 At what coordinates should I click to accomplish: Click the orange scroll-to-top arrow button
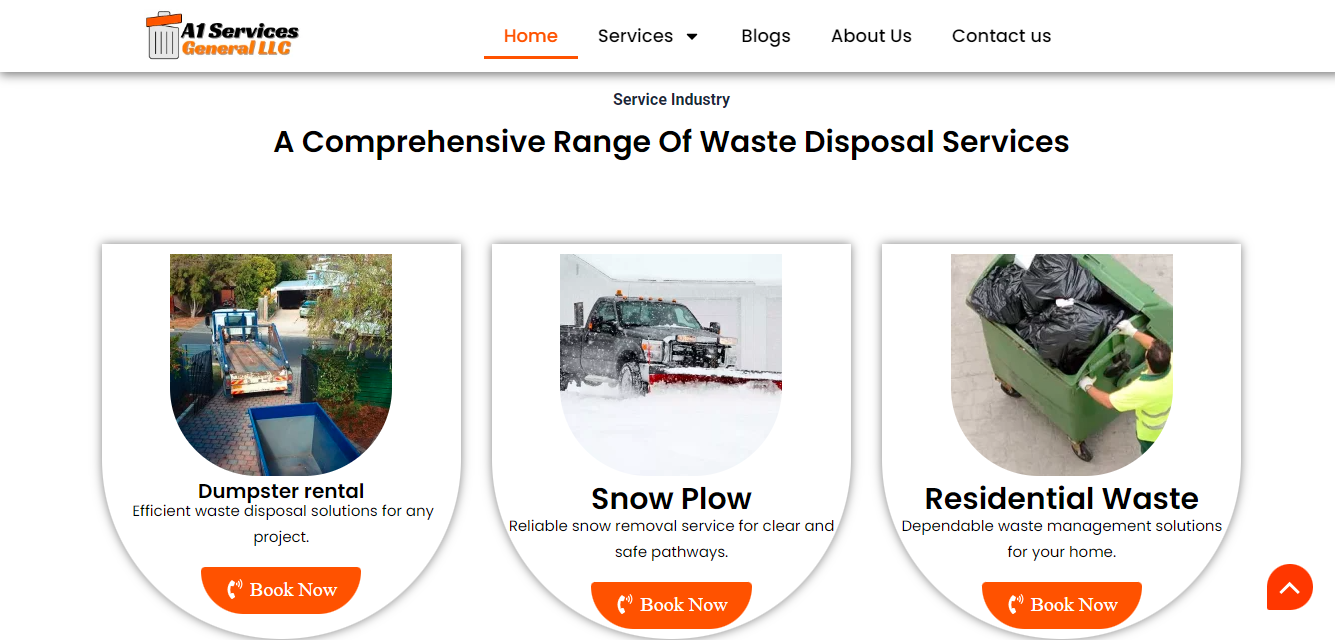[x=1290, y=587]
